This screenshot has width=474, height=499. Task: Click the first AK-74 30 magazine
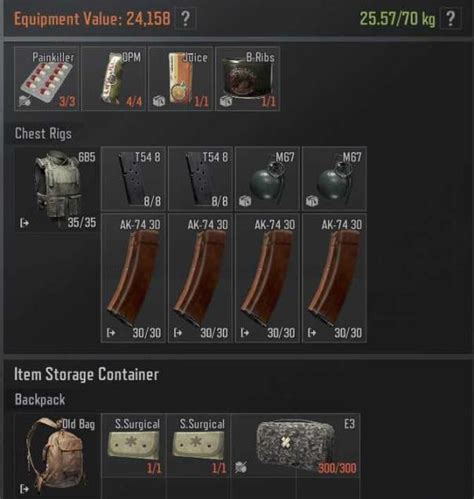[133, 278]
